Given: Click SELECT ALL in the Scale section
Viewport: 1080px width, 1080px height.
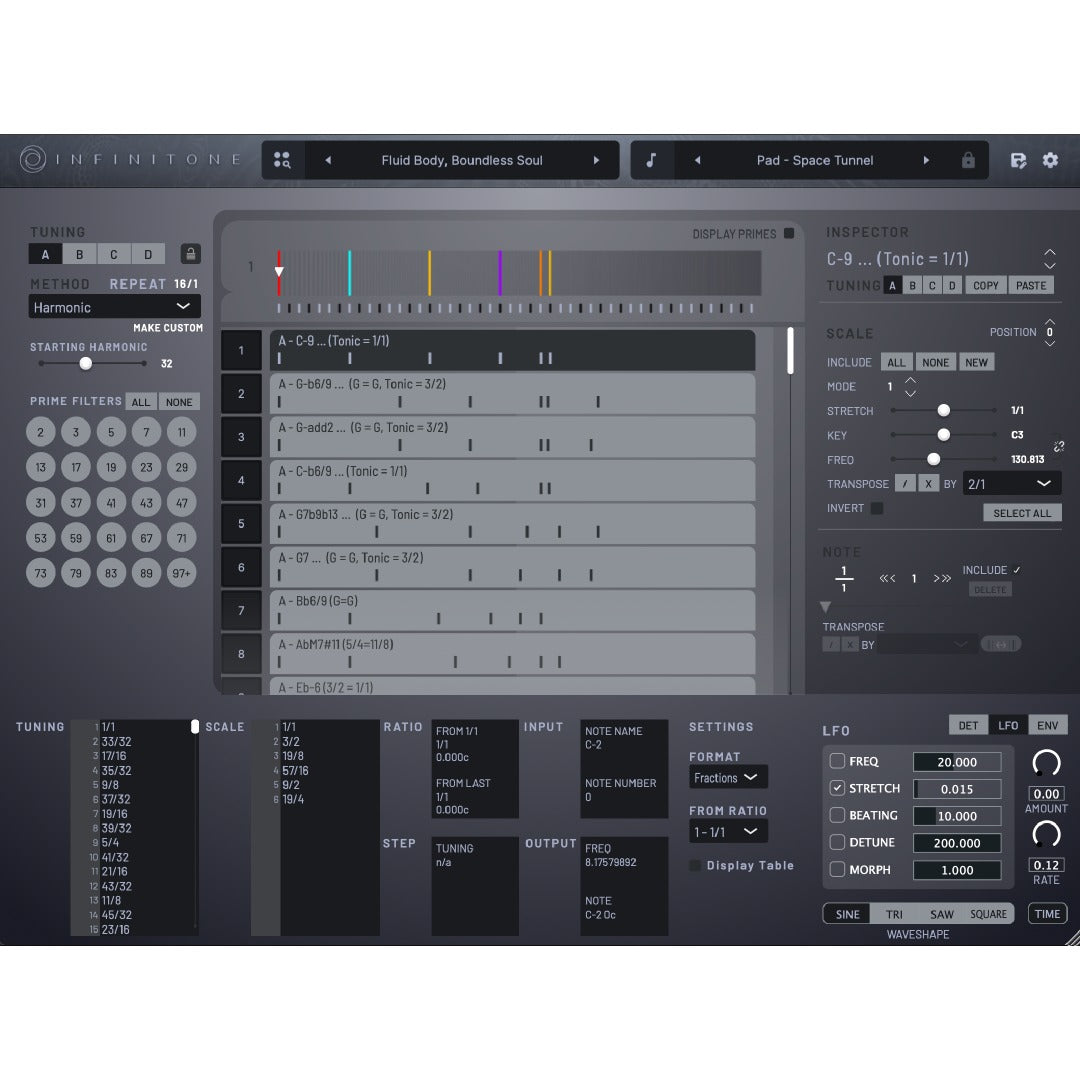Looking at the screenshot, I should click(1022, 512).
